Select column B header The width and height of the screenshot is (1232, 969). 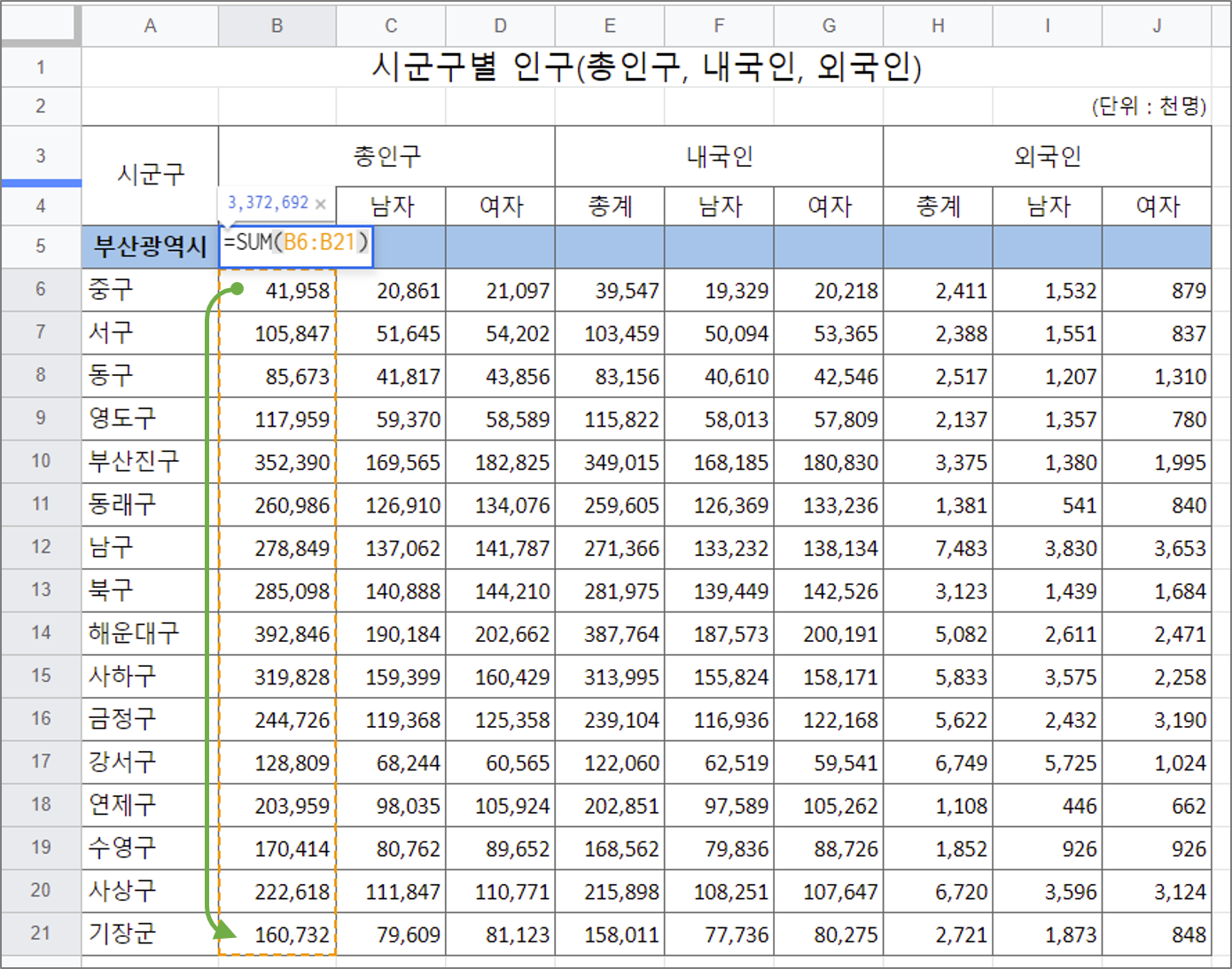tap(277, 26)
